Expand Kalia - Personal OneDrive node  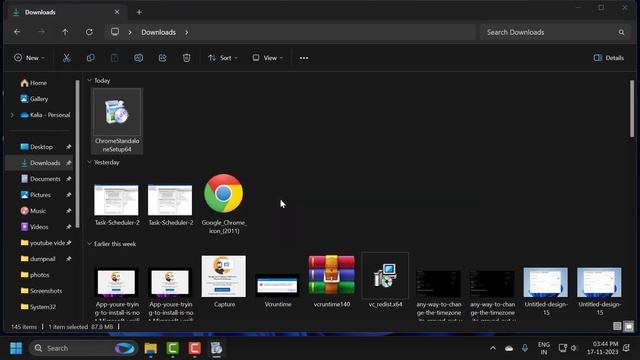[x=12, y=115]
